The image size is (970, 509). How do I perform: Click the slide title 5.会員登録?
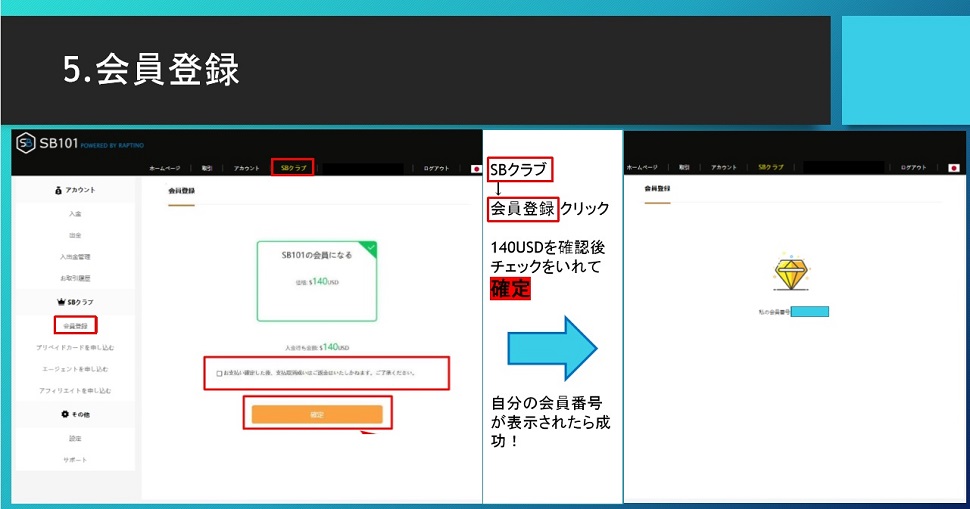[151, 69]
